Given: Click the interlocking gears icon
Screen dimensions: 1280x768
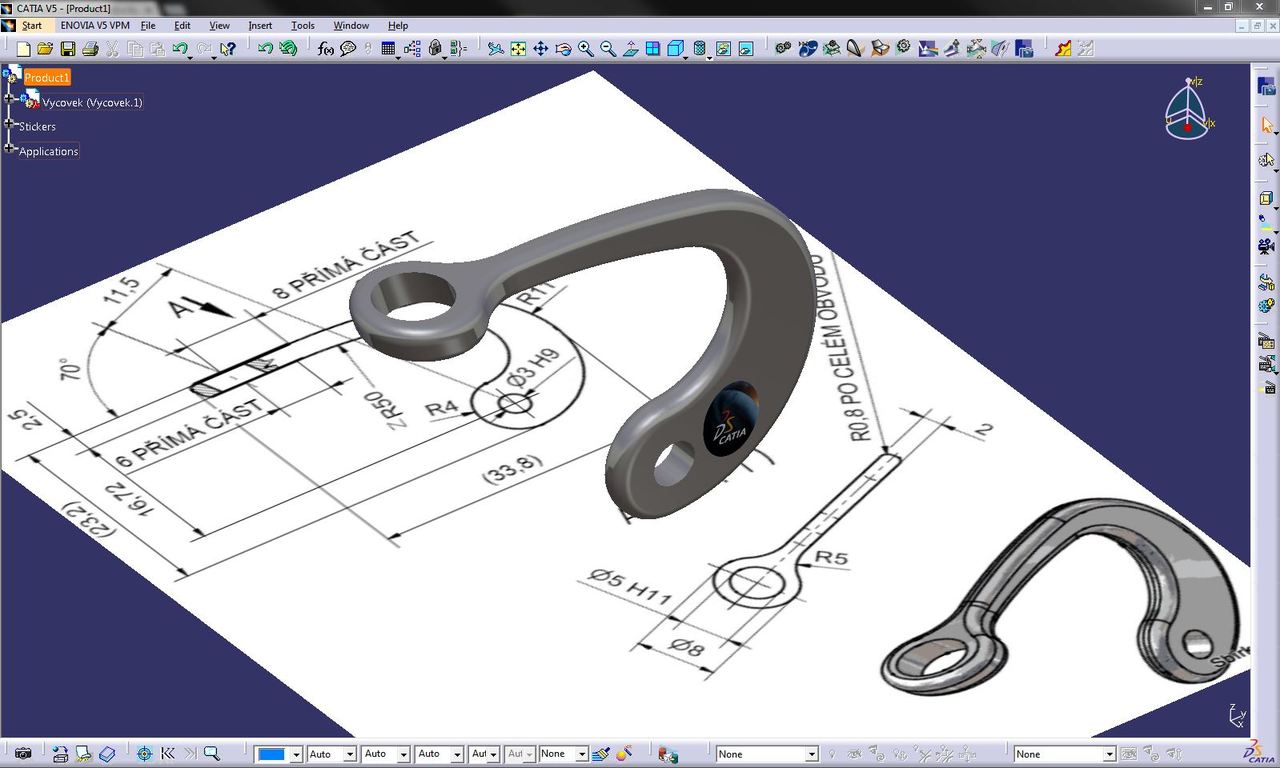Looking at the screenshot, I should click(x=784, y=48).
